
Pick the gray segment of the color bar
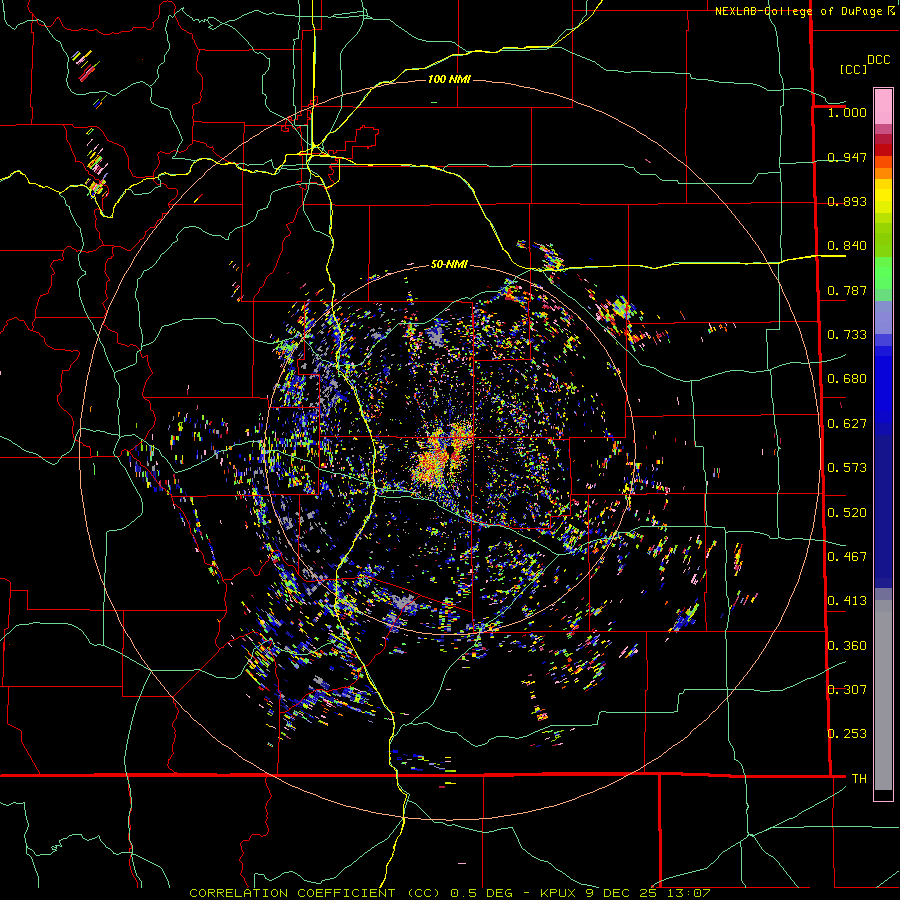click(x=883, y=695)
